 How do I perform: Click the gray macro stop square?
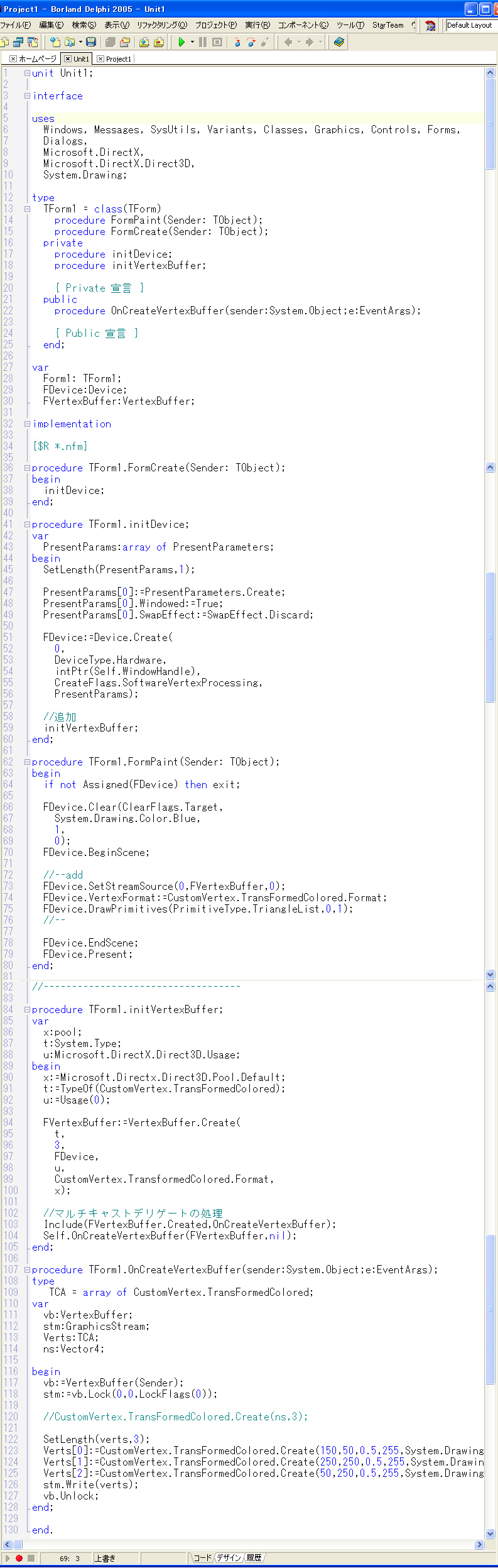click(31, 1558)
